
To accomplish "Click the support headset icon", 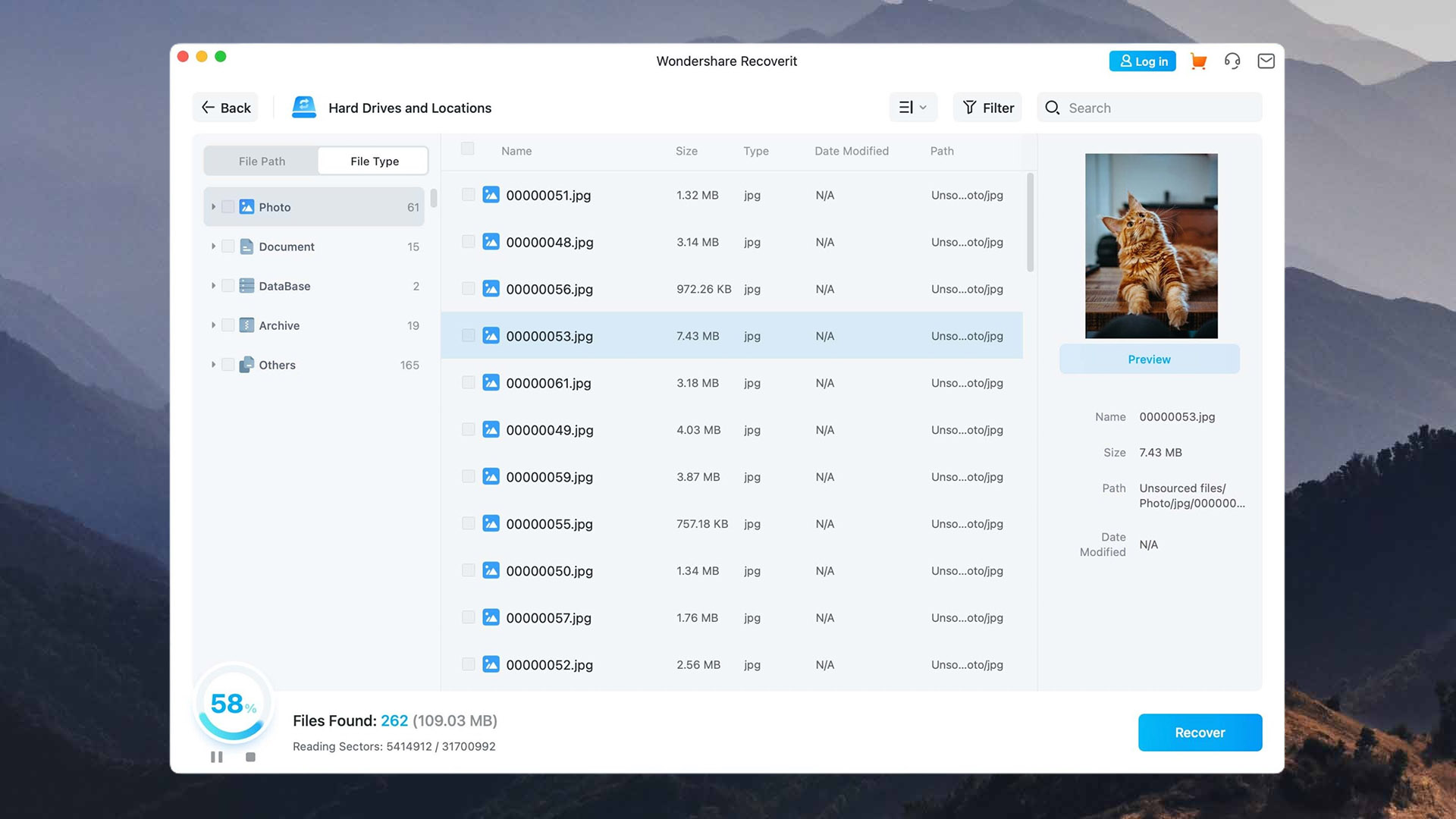I will [x=1232, y=61].
